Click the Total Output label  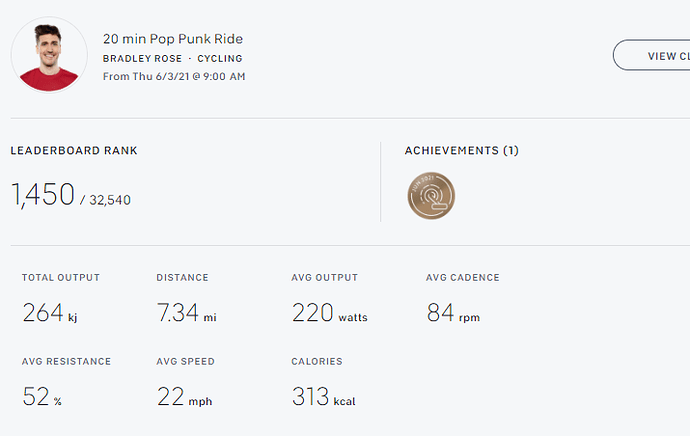pyautogui.click(x=61, y=278)
